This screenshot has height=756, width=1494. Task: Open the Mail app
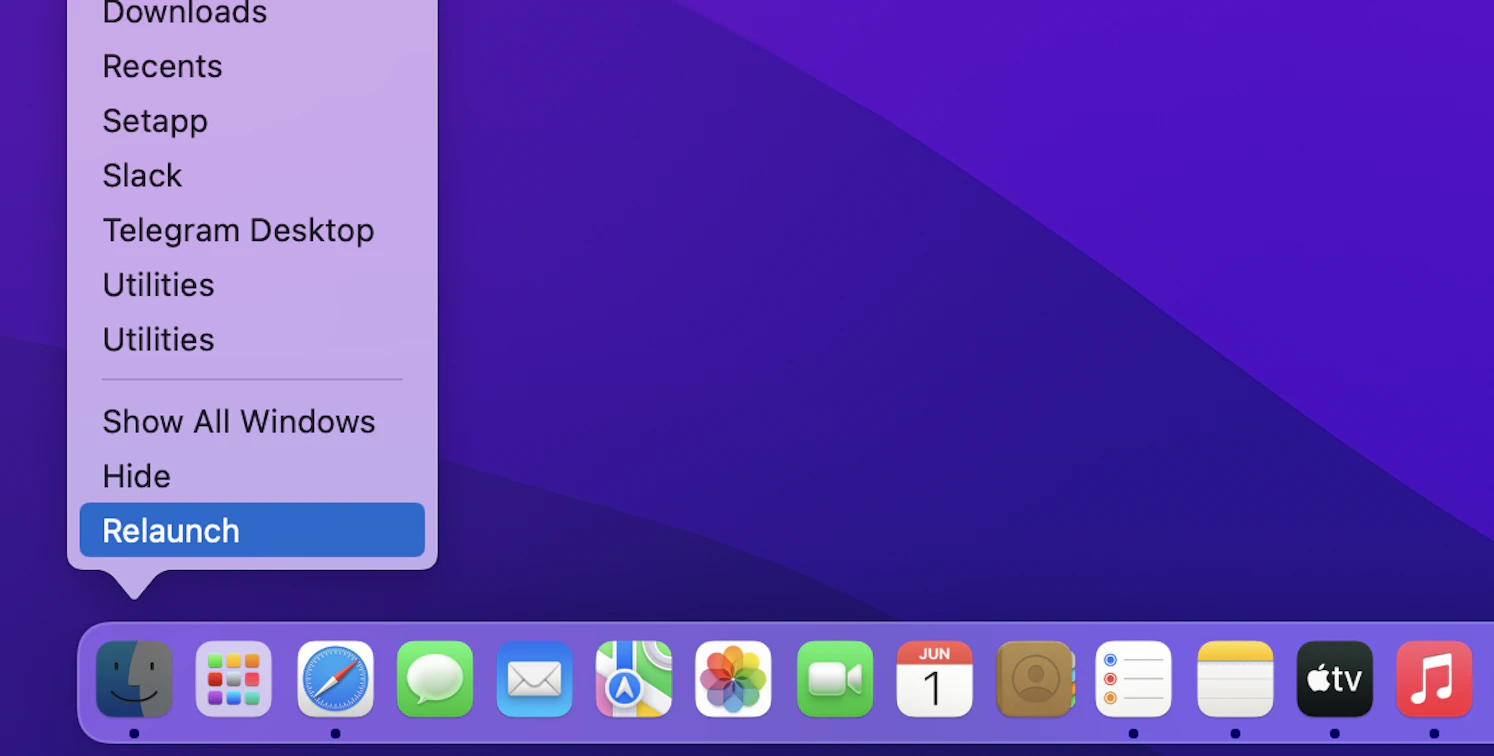click(534, 680)
